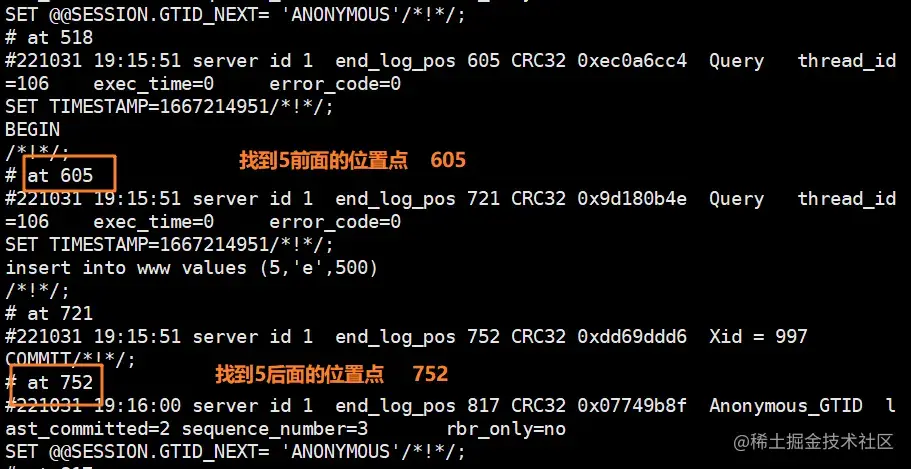Click the "Xid = 997" text
The image size is (911, 469).
click(758, 336)
